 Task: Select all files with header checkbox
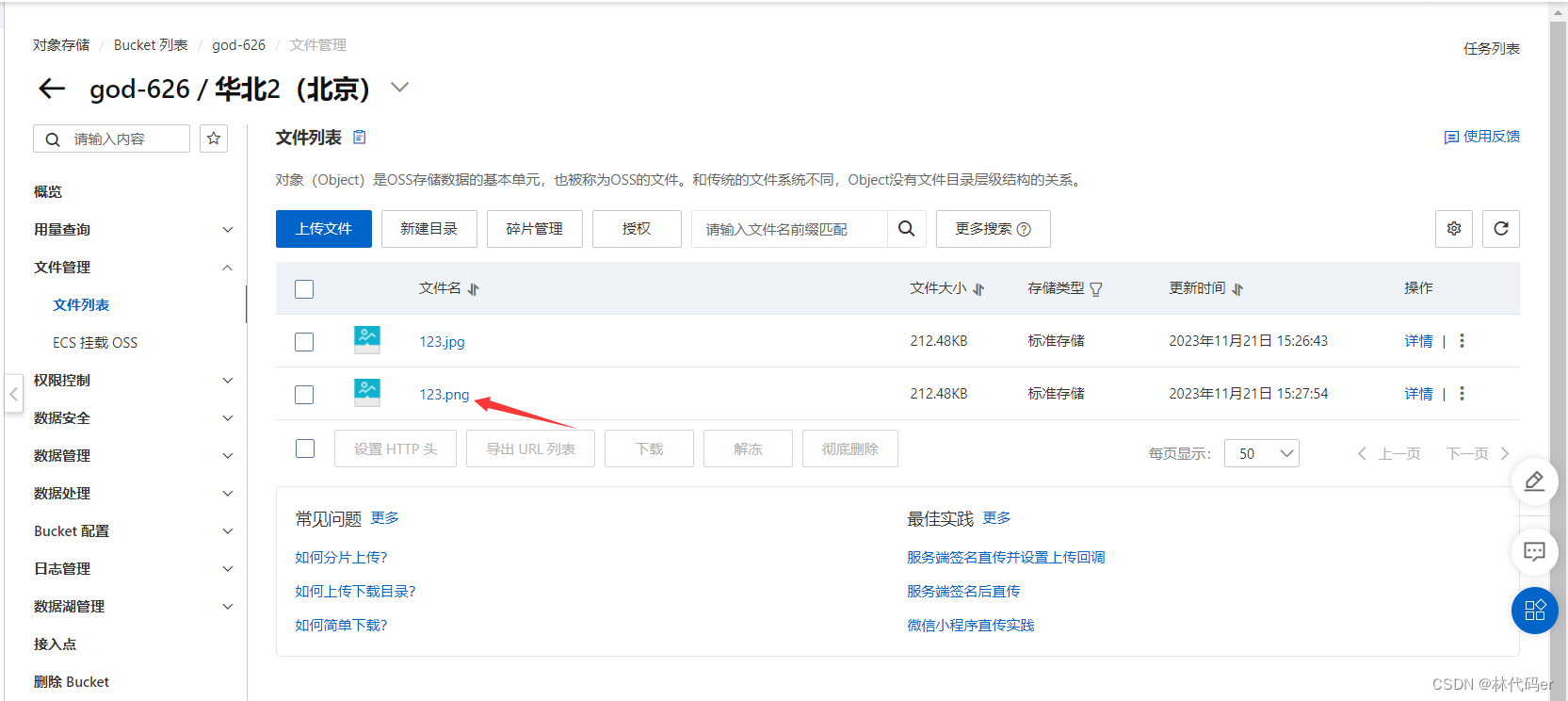304,289
